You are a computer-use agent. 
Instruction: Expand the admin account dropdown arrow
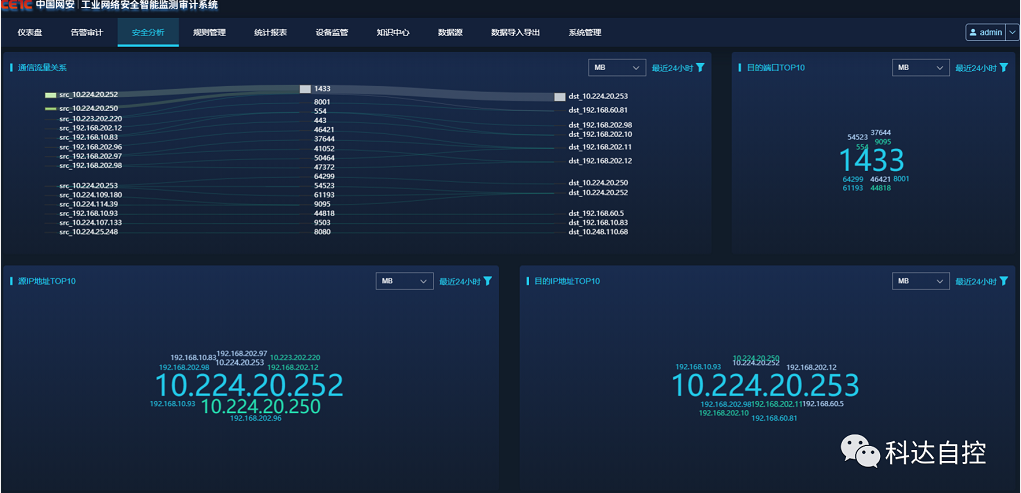click(1011, 32)
